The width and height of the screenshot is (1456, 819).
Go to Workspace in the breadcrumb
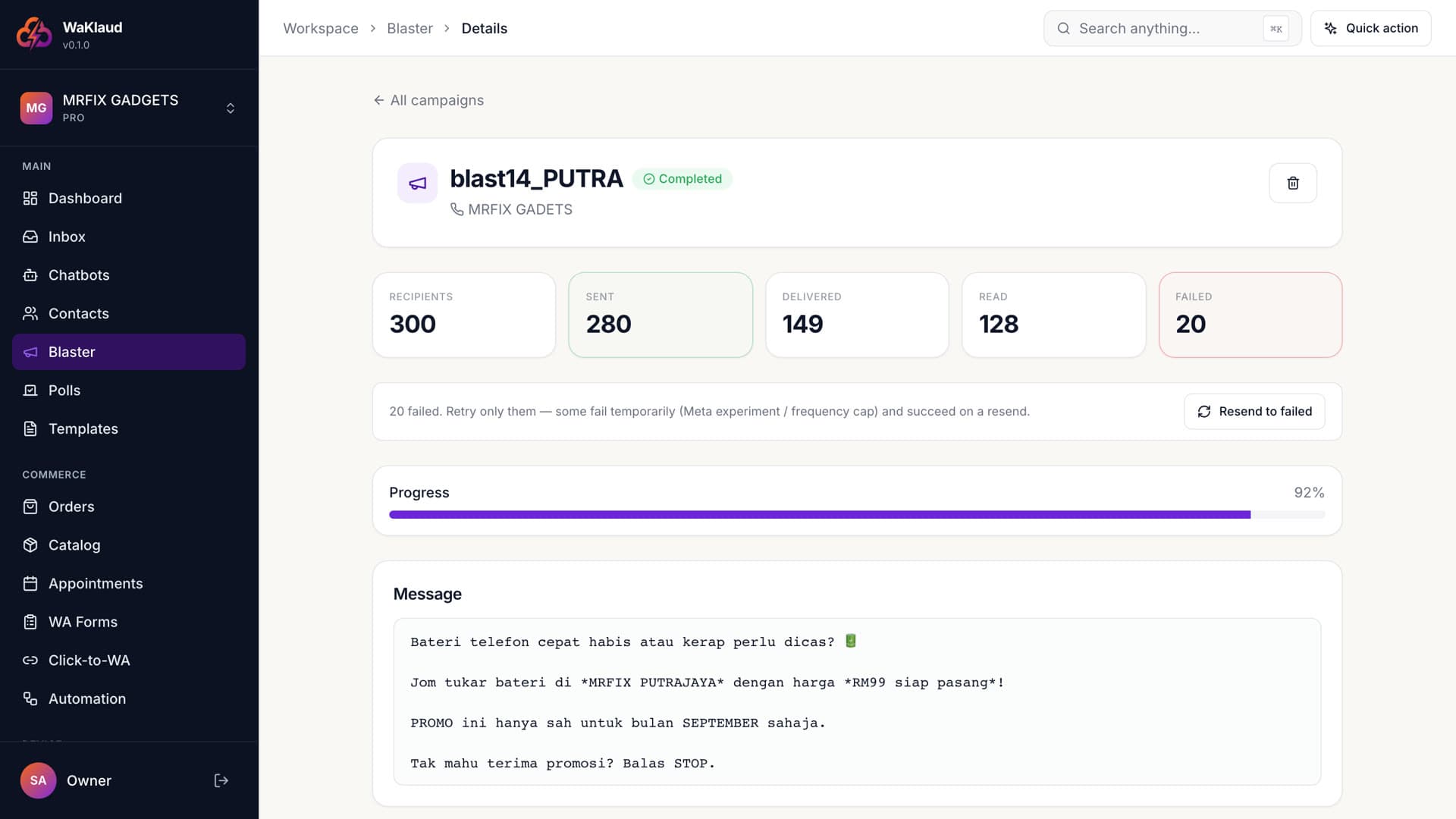tap(321, 28)
